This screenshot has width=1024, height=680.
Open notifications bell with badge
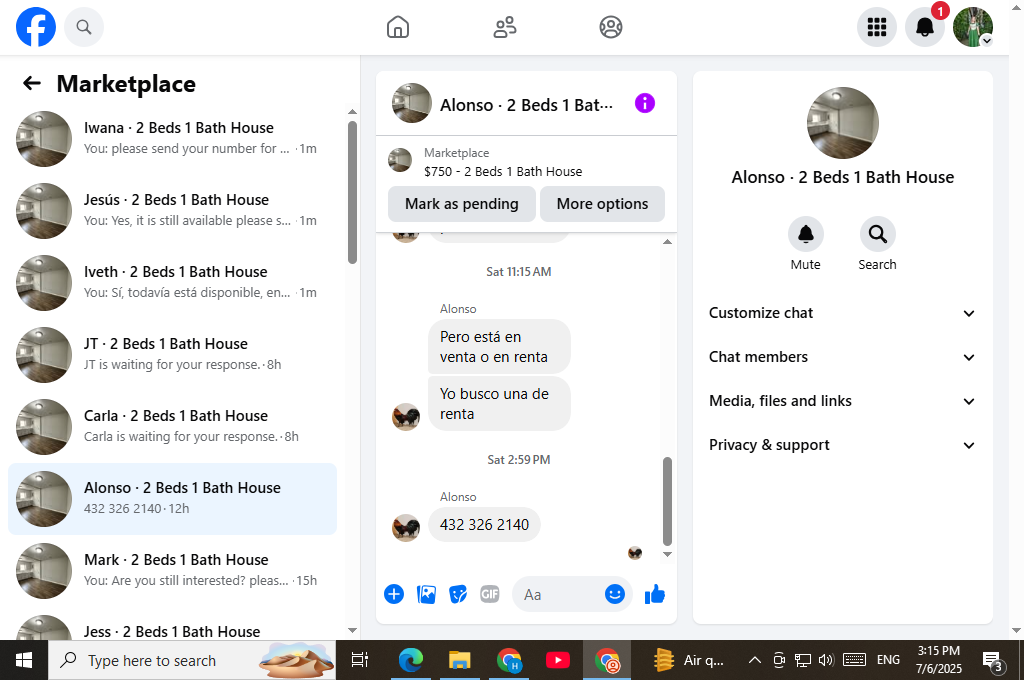point(925,27)
